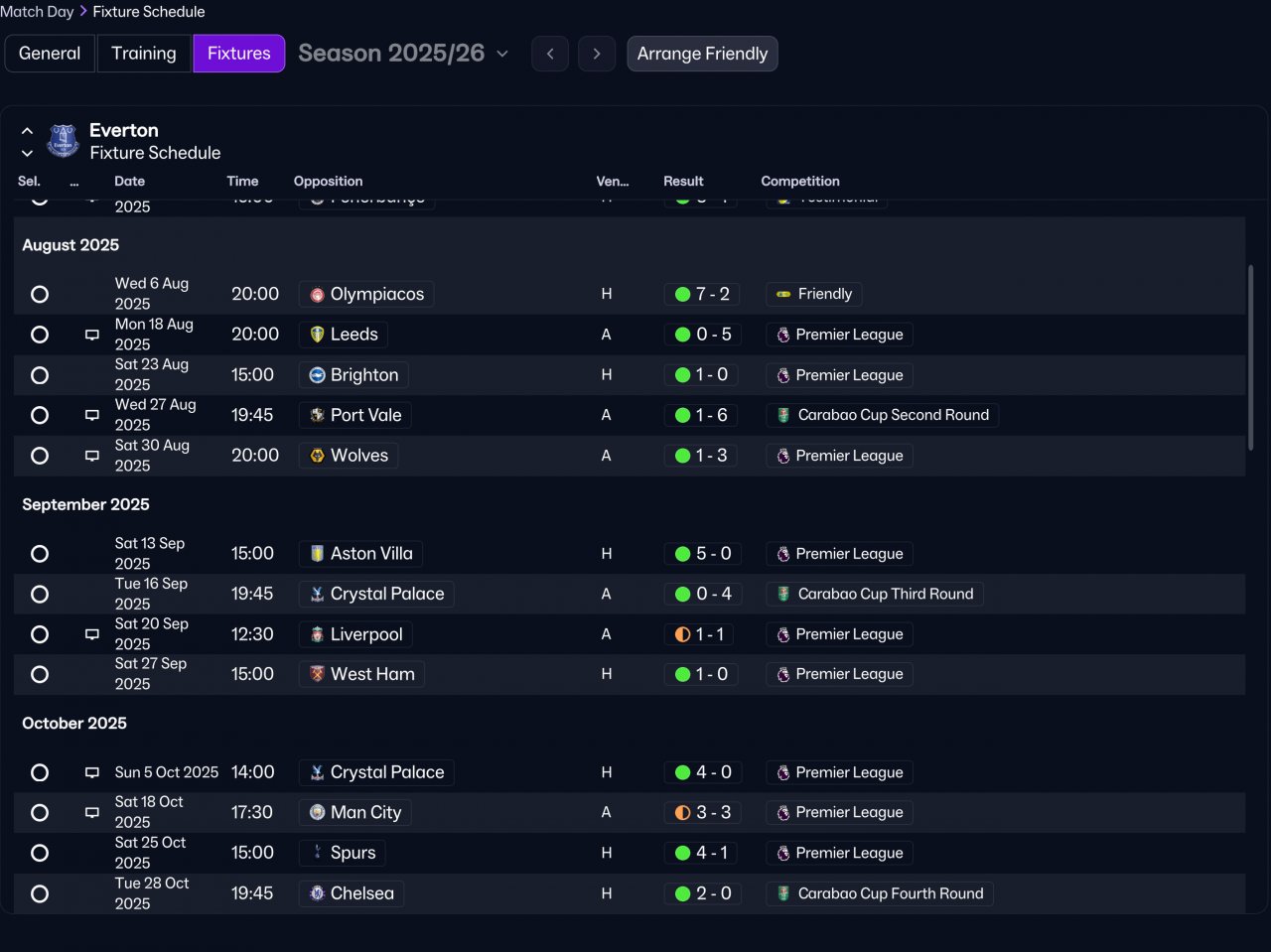Sort fixtures by the Time column header

pos(242,181)
